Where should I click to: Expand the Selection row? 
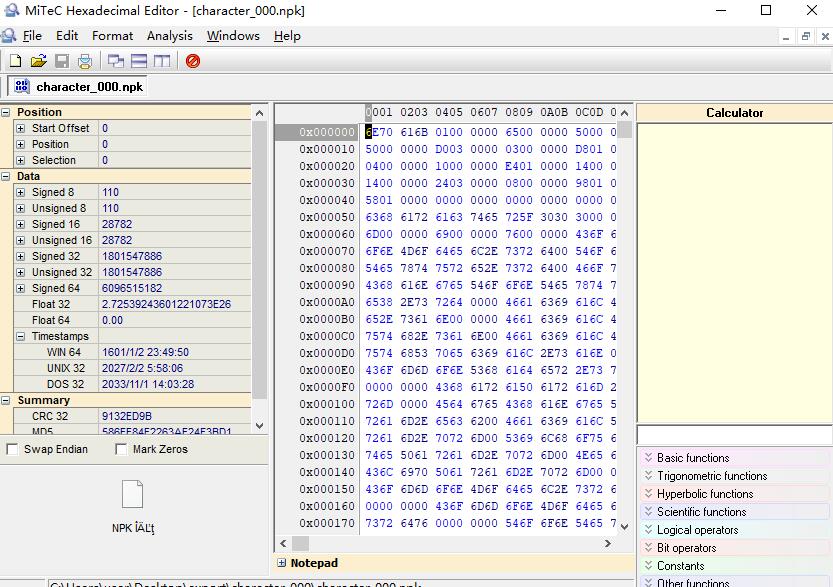[x=21, y=160]
